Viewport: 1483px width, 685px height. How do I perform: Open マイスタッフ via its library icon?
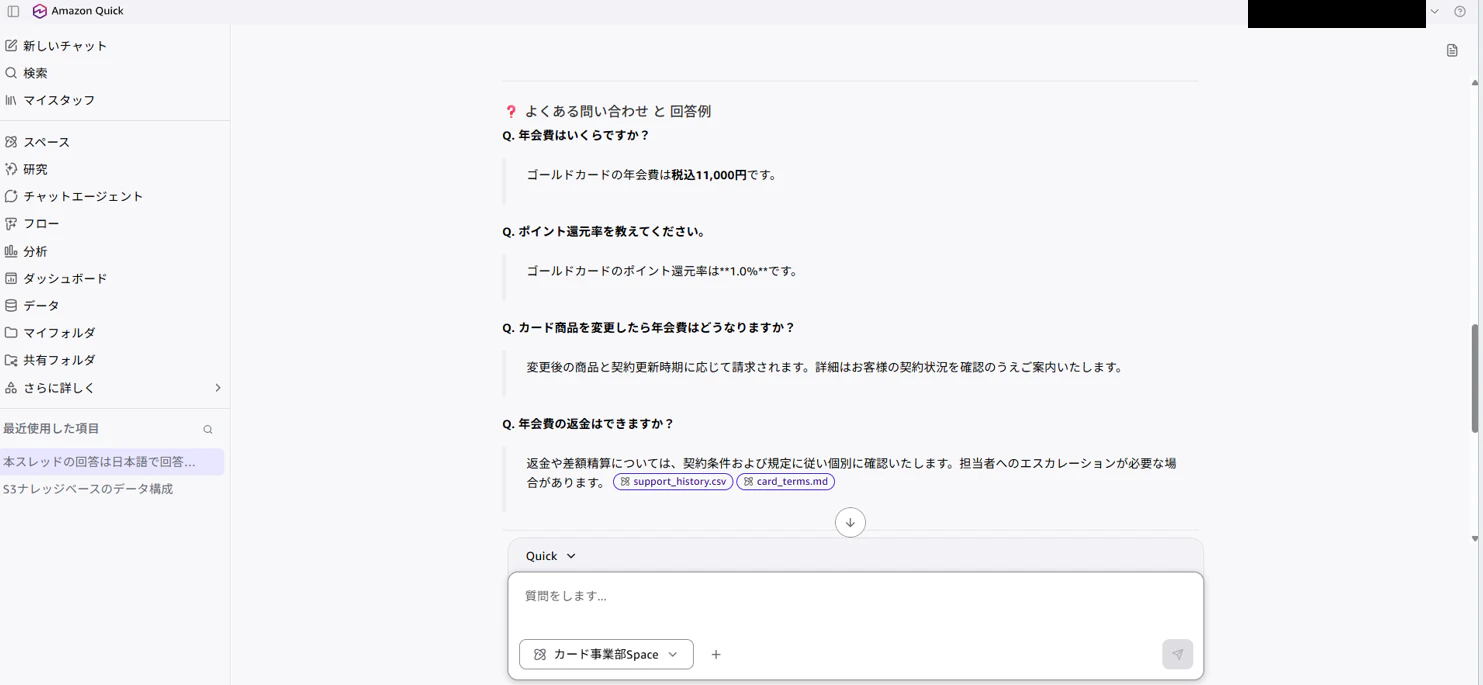click(11, 100)
